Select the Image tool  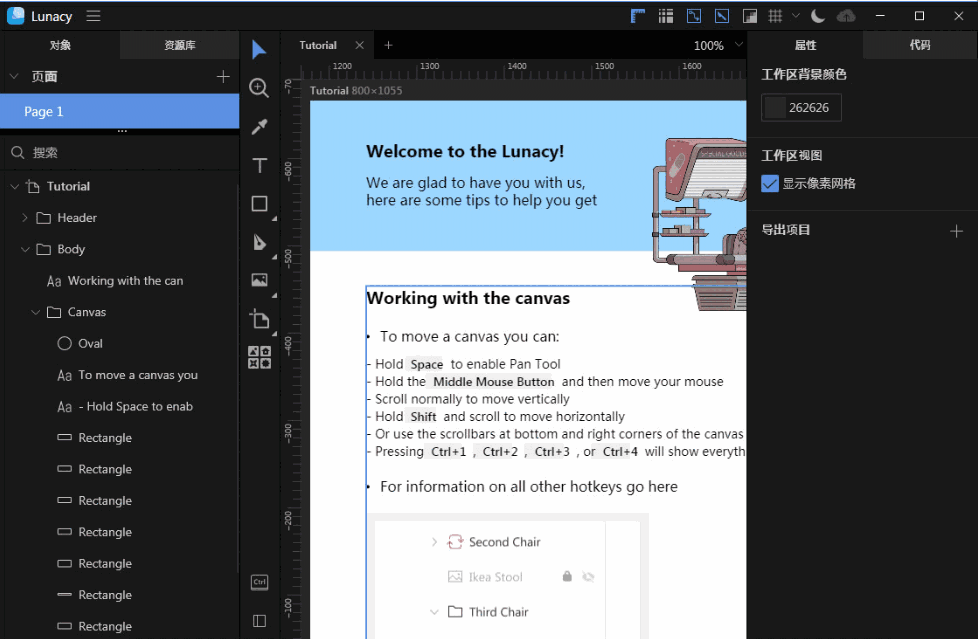259,280
